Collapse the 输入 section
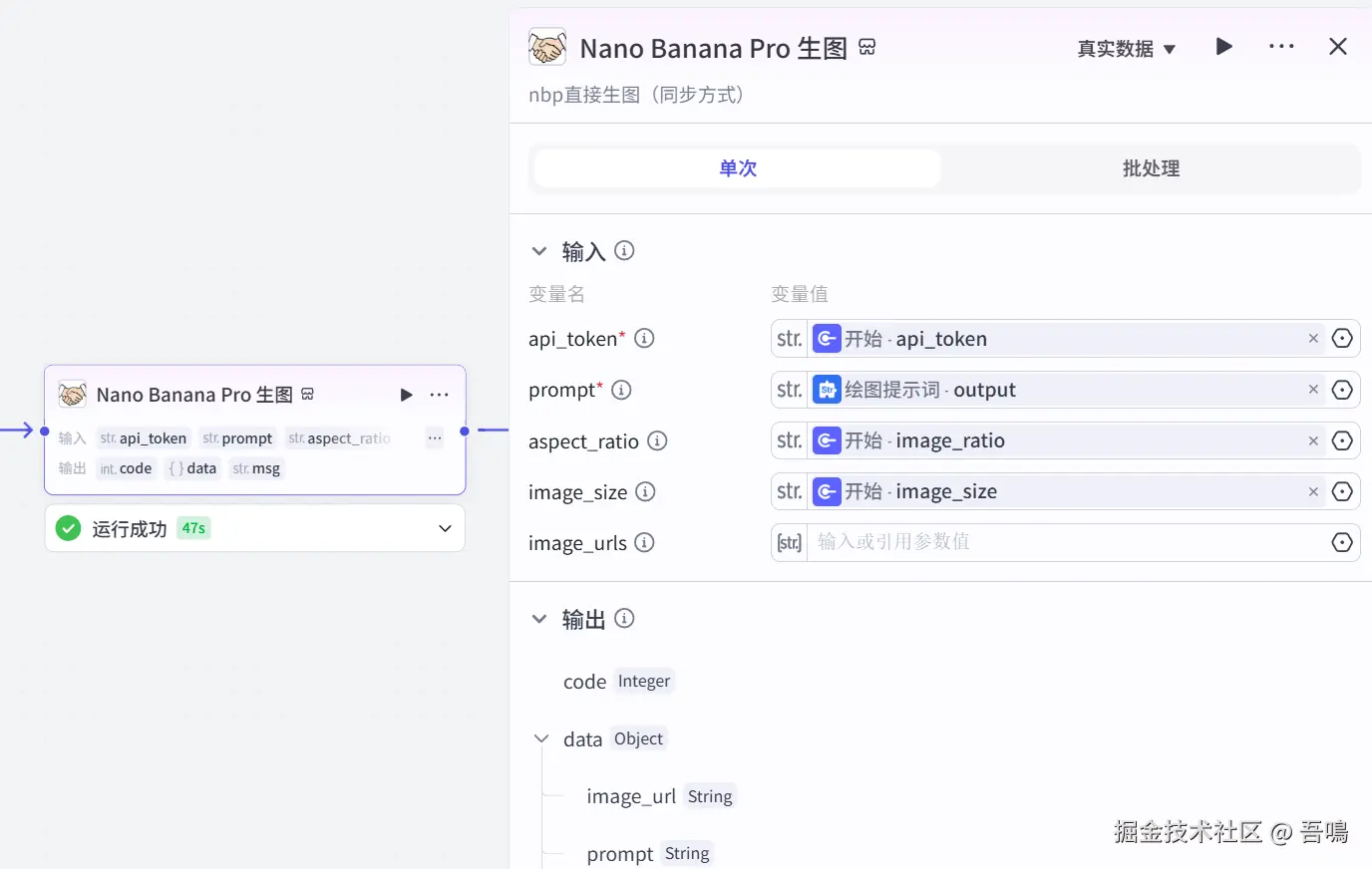 click(x=539, y=251)
